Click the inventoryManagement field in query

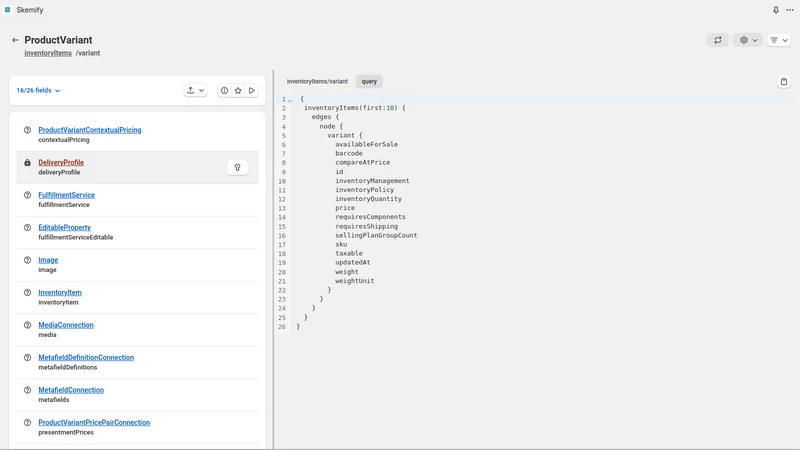point(372,181)
